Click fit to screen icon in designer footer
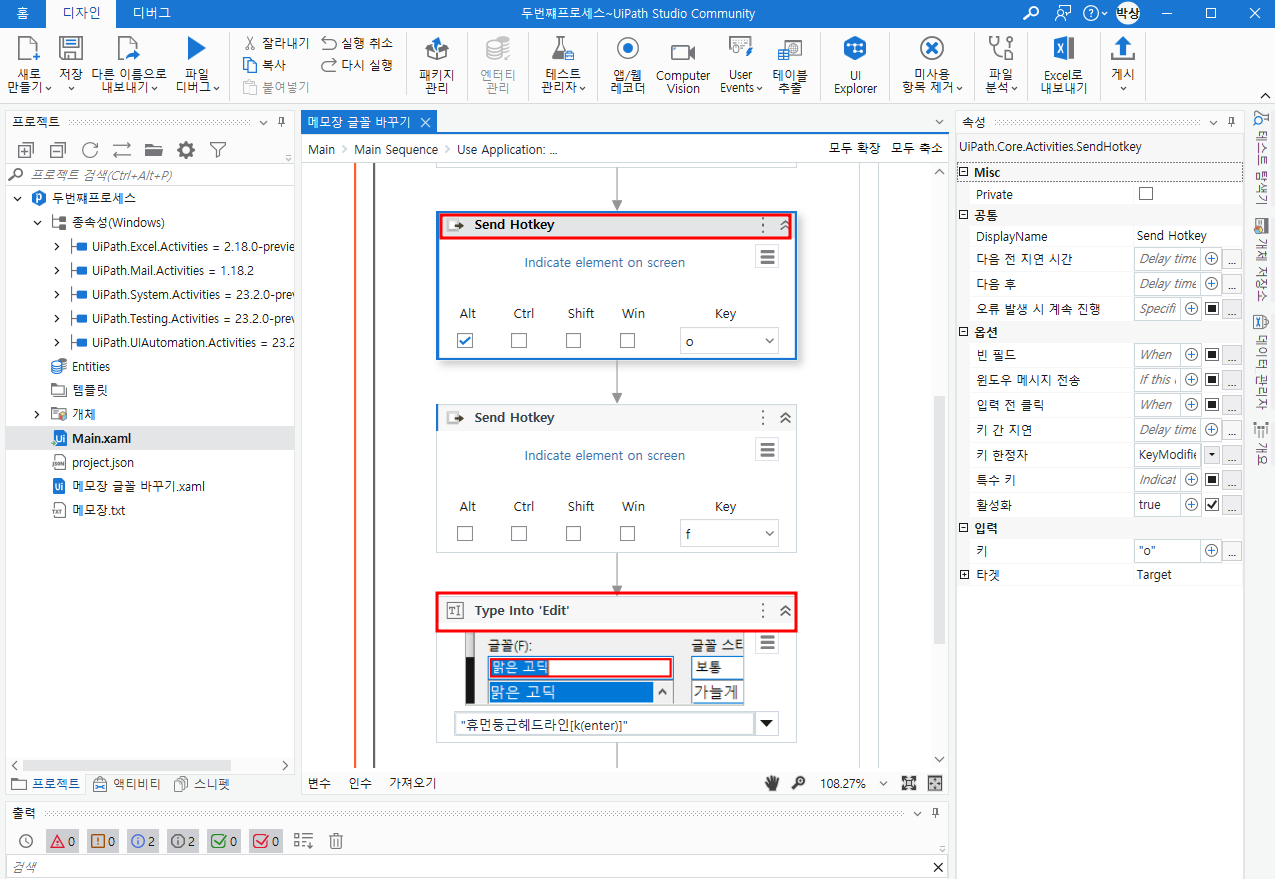This screenshot has width=1275, height=879. point(909,783)
